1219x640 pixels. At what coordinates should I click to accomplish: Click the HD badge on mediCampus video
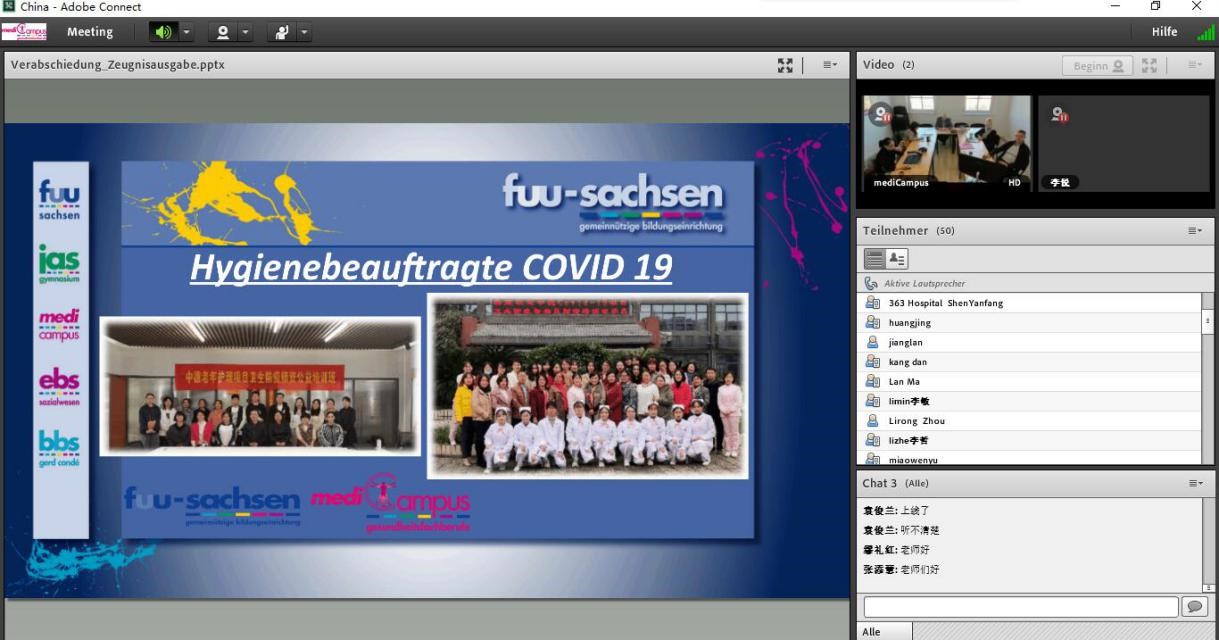tap(1014, 183)
